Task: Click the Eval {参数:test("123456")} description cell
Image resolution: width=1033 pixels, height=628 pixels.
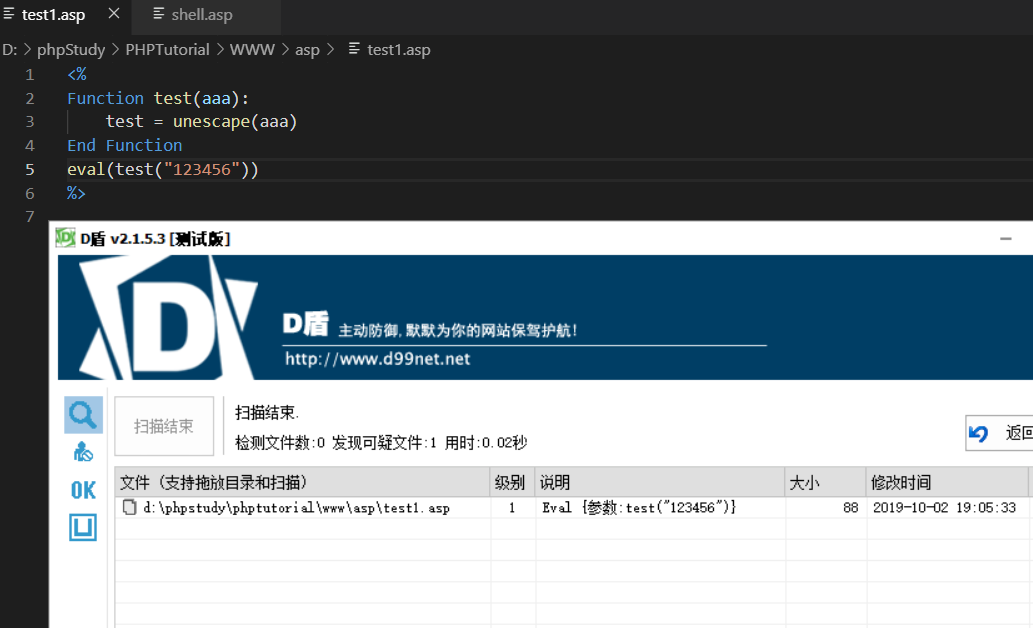Action: click(x=639, y=507)
